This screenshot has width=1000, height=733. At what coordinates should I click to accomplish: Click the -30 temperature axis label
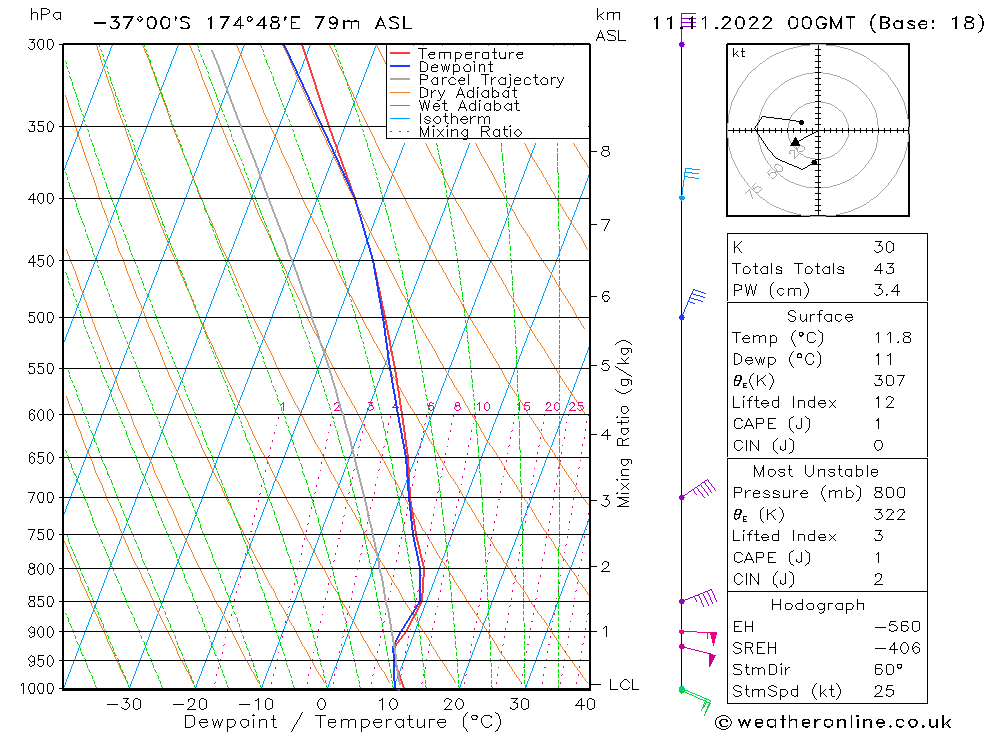124,704
